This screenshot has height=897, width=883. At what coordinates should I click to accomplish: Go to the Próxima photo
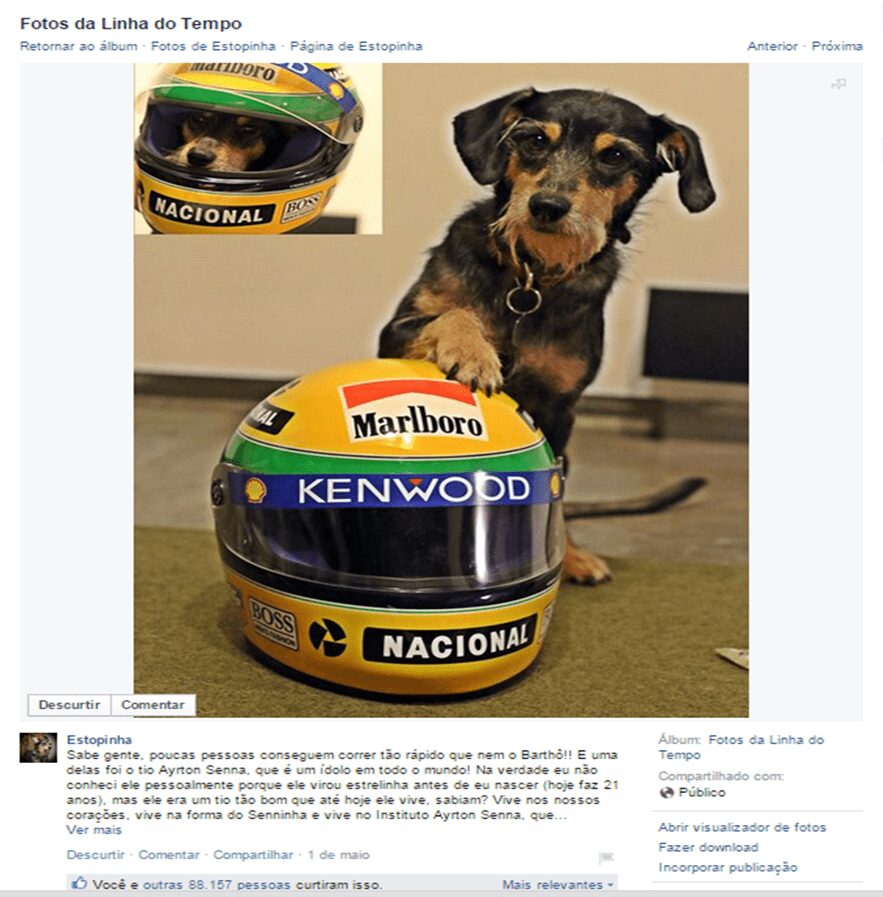click(x=837, y=46)
